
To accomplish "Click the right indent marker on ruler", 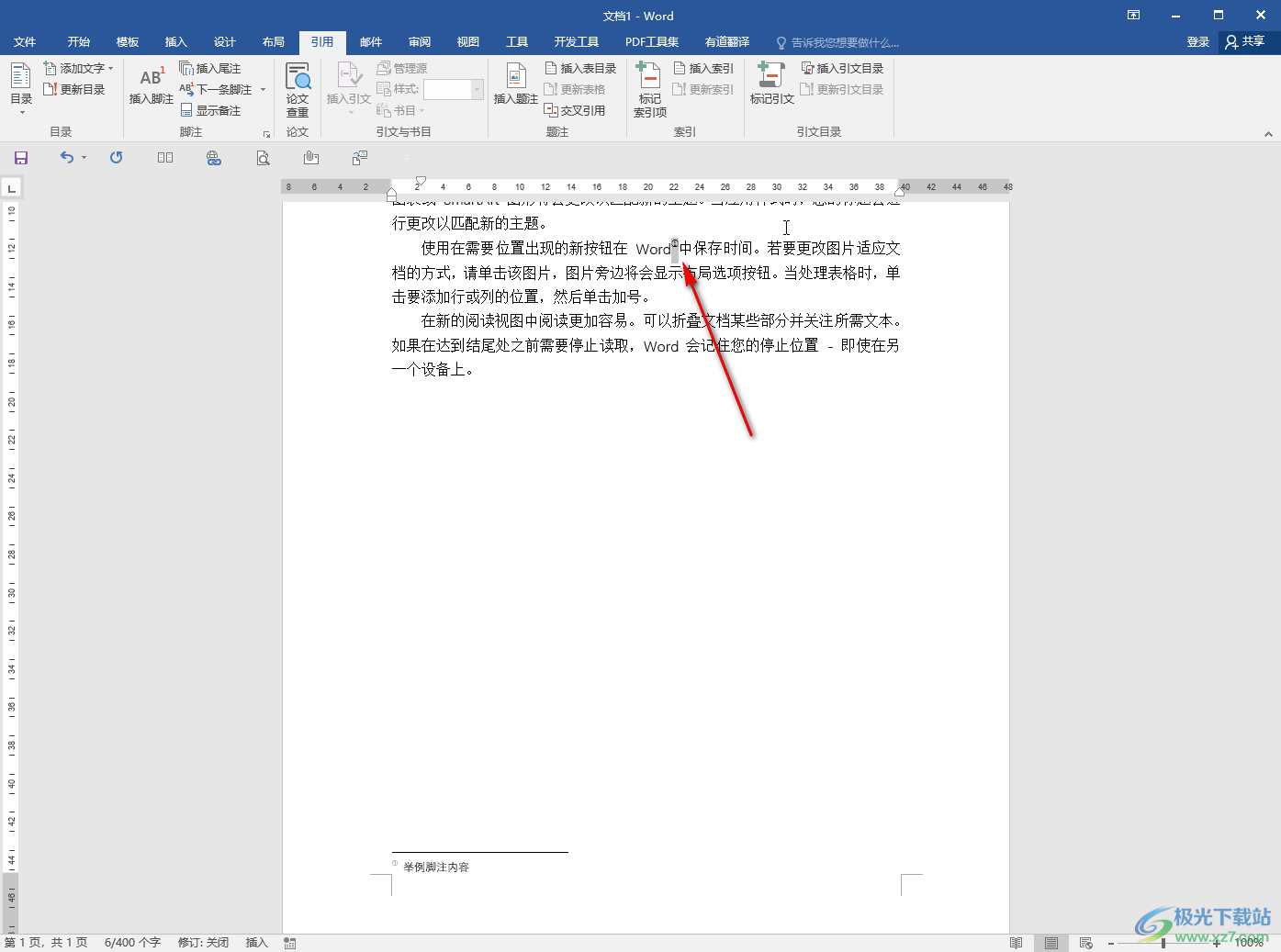I will (x=899, y=192).
